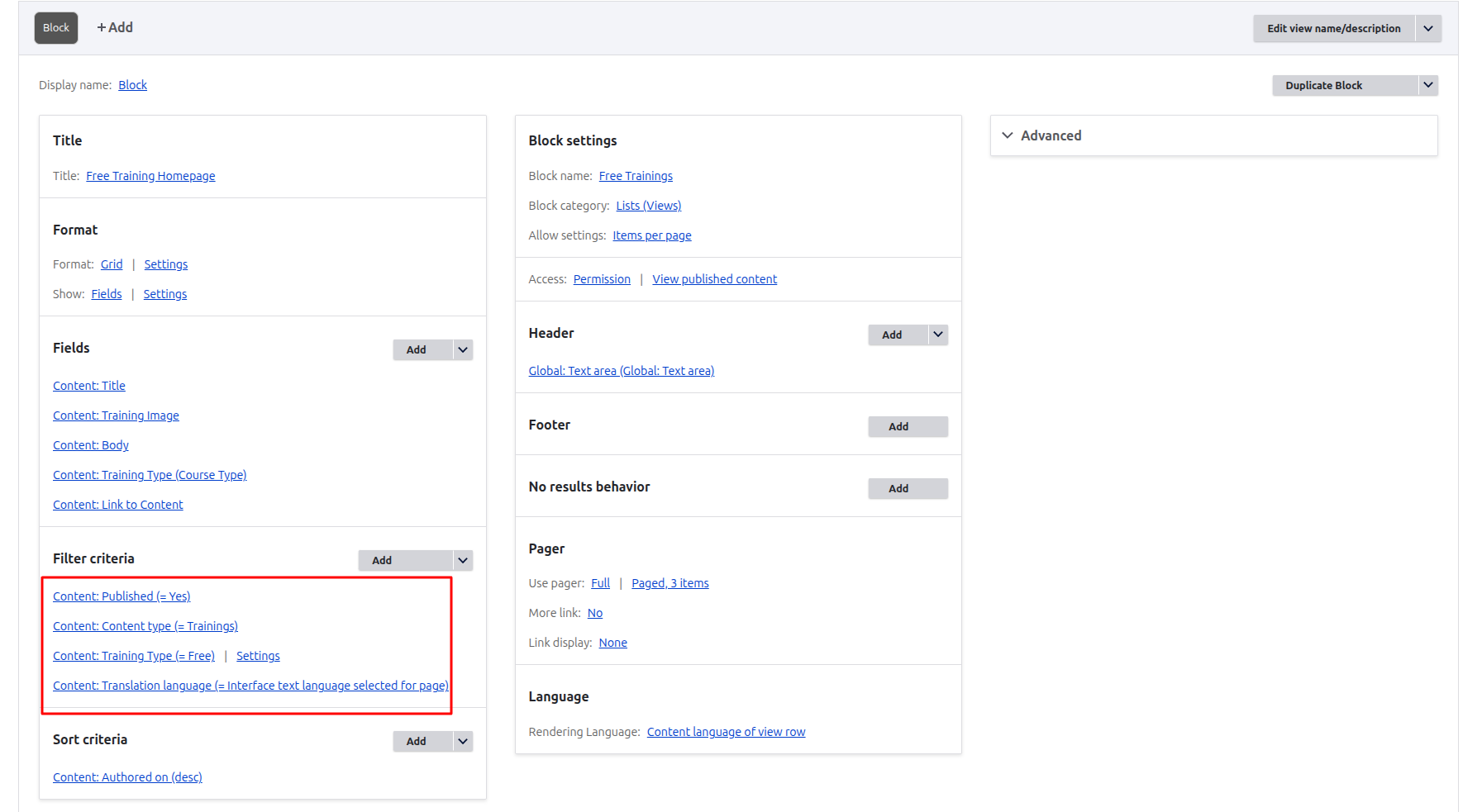The width and height of the screenshot is (1482, 812).
Task: Expand the Advanced section
Action: [1214, 135]
